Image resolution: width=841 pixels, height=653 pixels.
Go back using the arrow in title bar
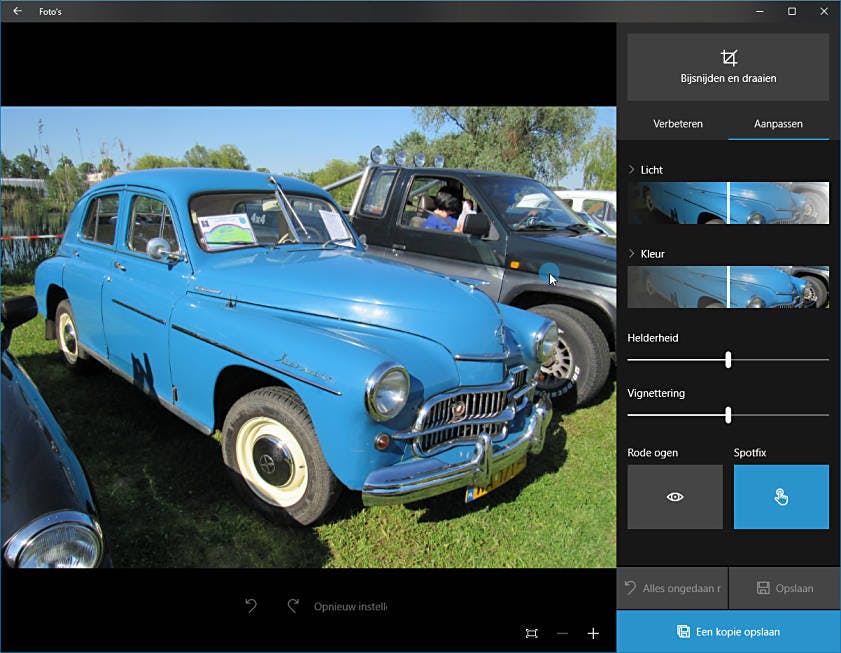coord(17,11)
